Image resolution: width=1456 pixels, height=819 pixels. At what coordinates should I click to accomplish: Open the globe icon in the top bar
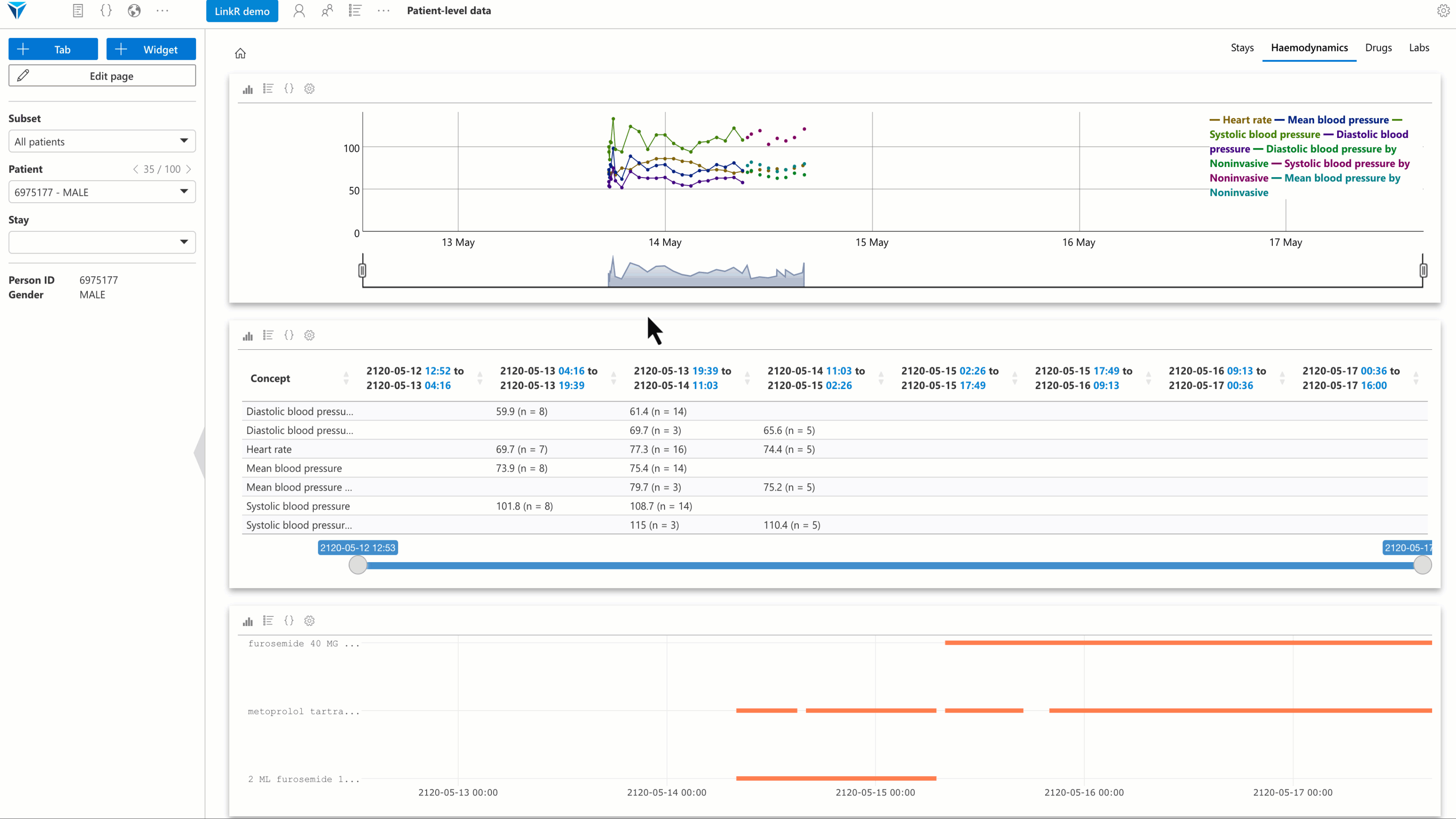click(x=134, y=11)
